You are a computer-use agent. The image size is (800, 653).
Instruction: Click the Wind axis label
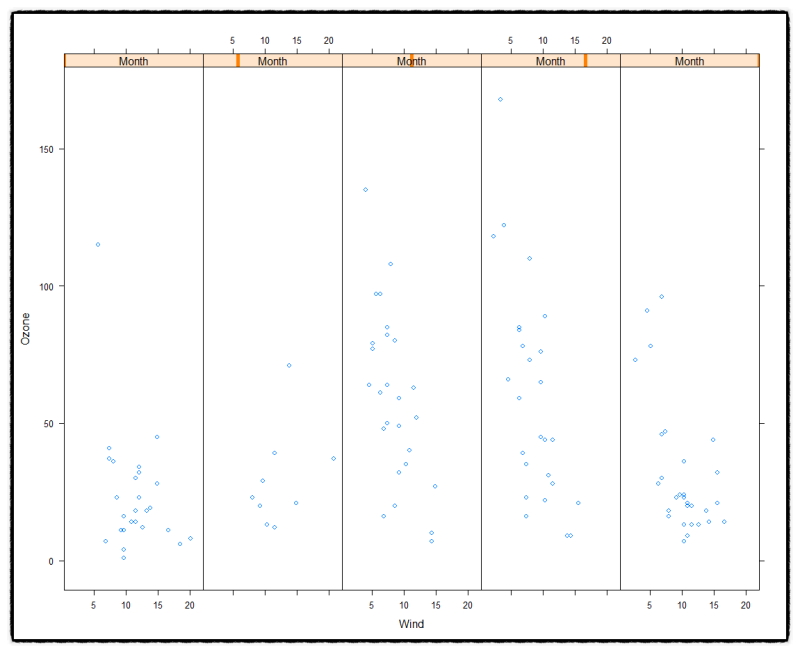point(413,622)
